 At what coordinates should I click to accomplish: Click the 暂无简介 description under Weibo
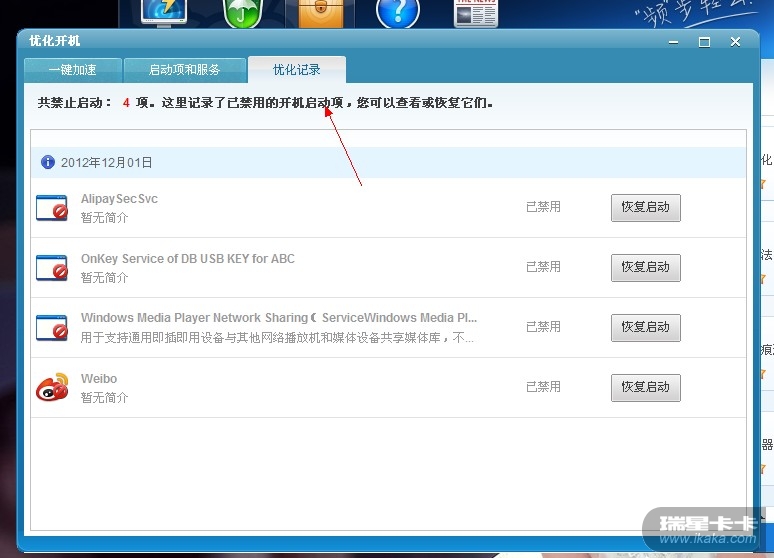coord(104,398)
